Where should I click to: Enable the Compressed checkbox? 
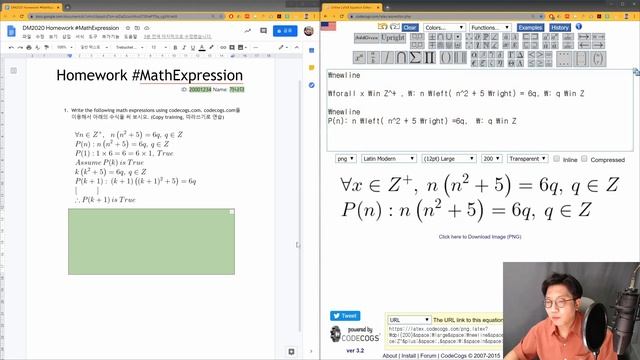pos(584,159)
